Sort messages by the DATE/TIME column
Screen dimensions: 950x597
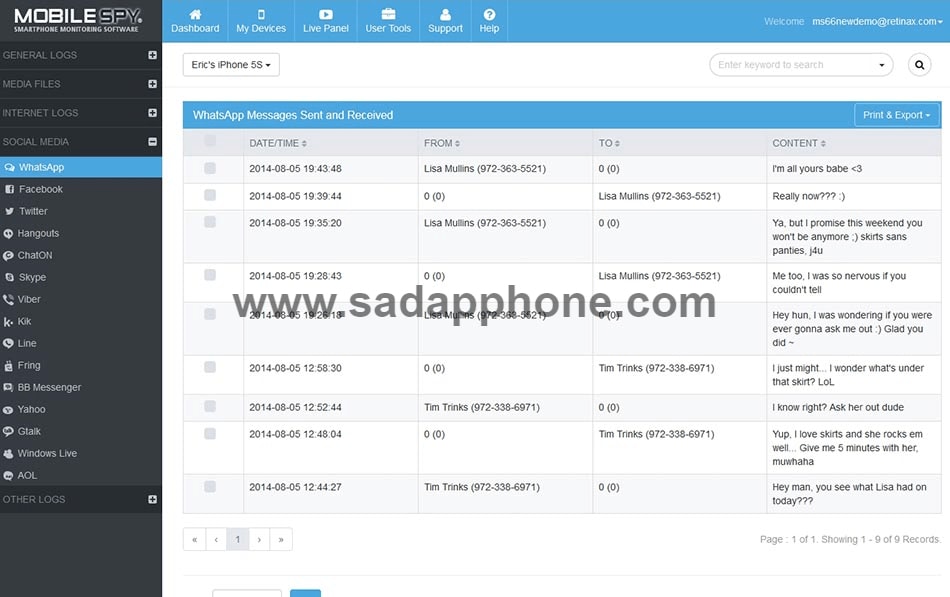(275, 143)
